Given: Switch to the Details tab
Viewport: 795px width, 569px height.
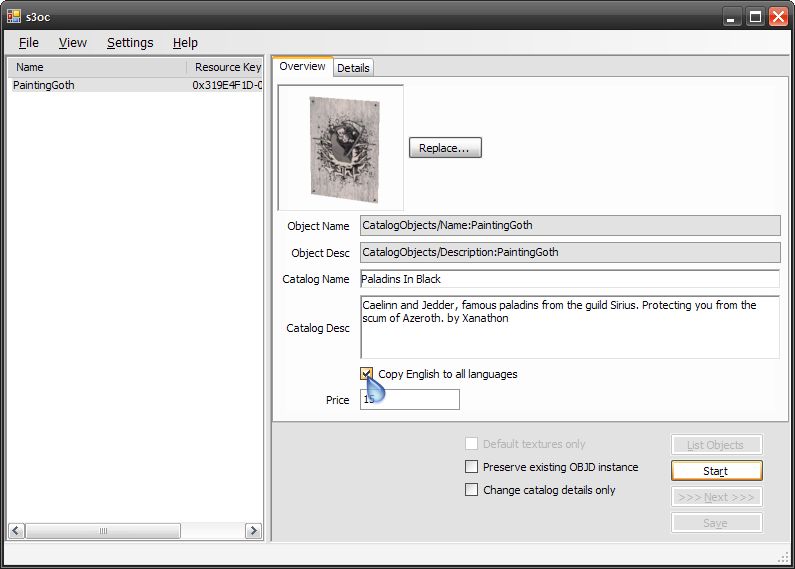Looking at the screenshot, I should pyautogui.click(x=353, y=68).
